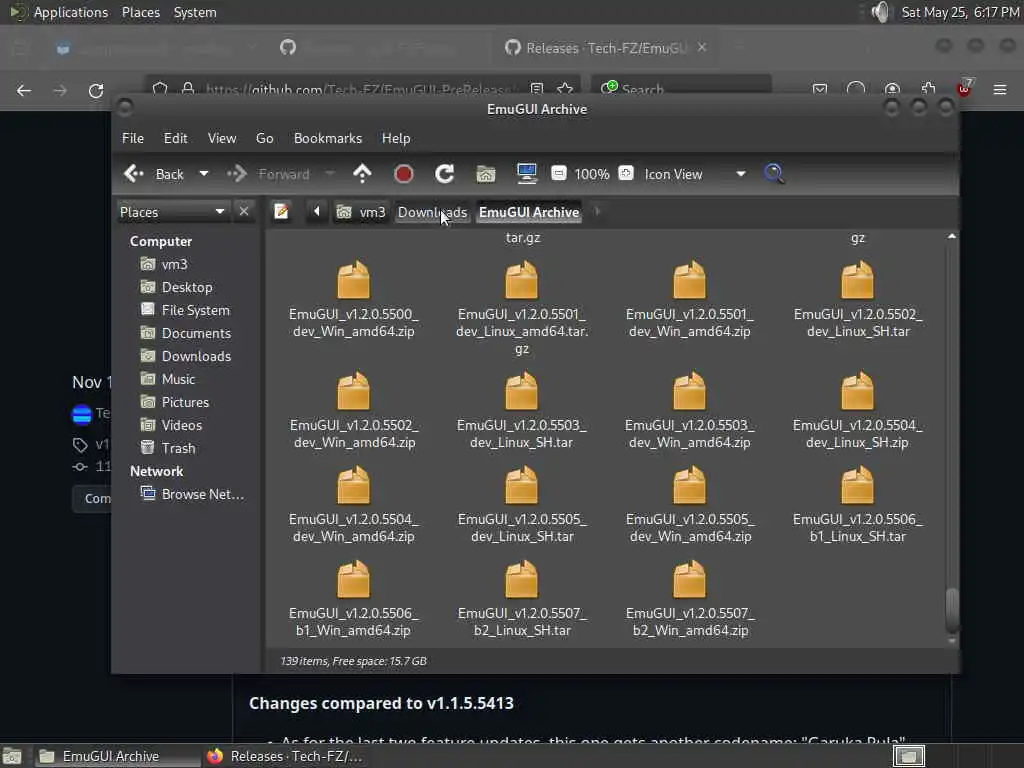The height and width of the screenshot is (768, 1024).
Task: Navigate to vm3 in the path bar
Action: coord(361,212)
